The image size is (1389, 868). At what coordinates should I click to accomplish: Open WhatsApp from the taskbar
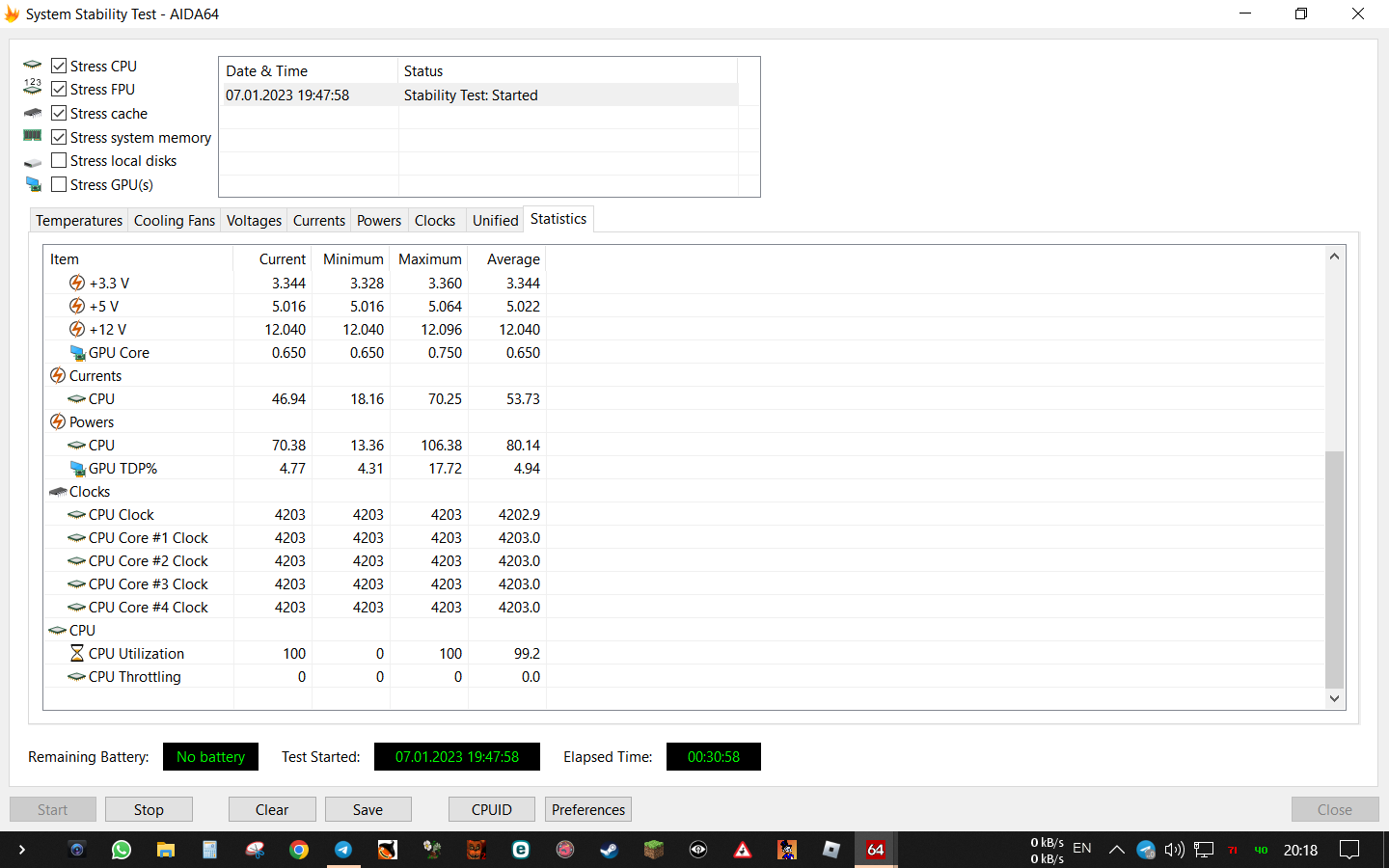(x=122, y=850)
